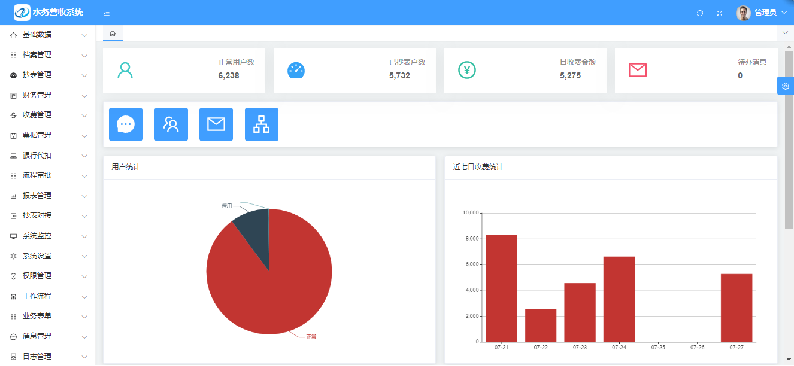Open the 权限管理 sidebar menu item
Image resolution: width=794 pixels, height=366 pixels.
(x=49, y=276)
